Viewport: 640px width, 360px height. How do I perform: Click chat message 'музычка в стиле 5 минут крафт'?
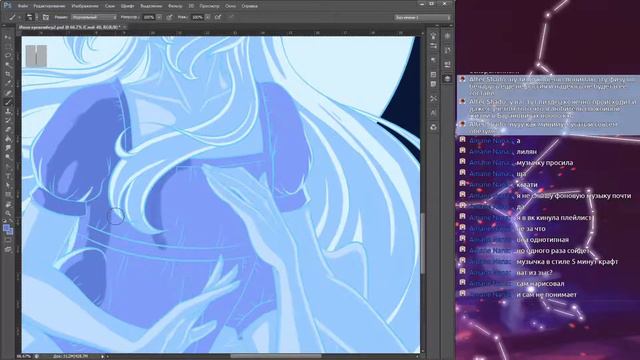(x=567, y=261)
